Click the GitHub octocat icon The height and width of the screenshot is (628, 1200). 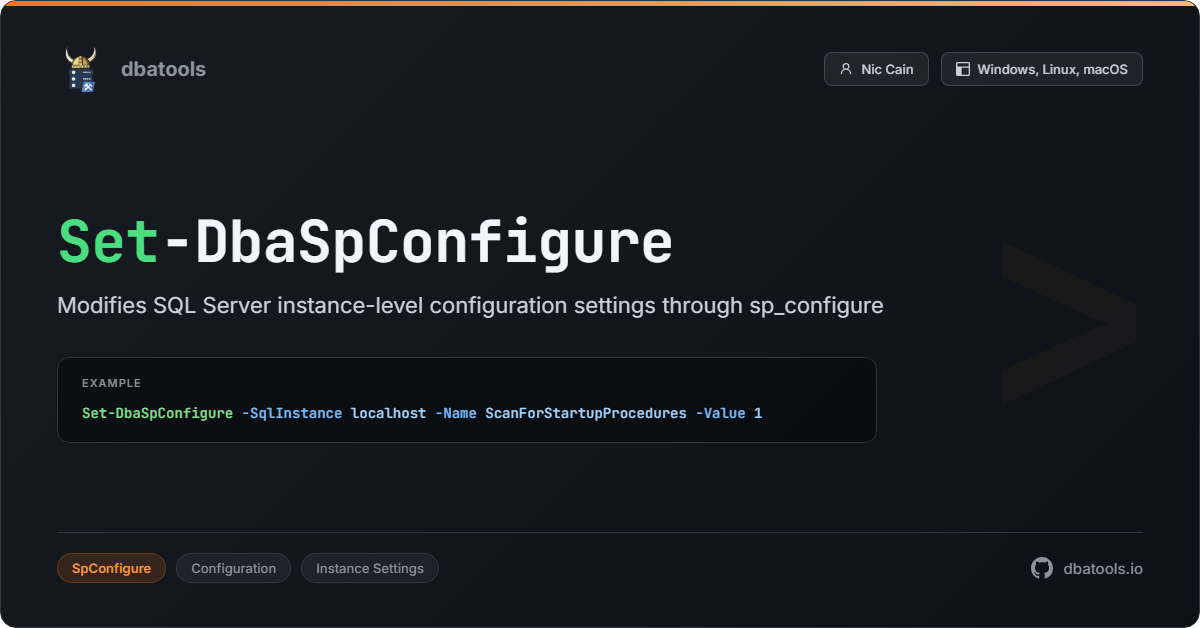tap(1042, 568)
